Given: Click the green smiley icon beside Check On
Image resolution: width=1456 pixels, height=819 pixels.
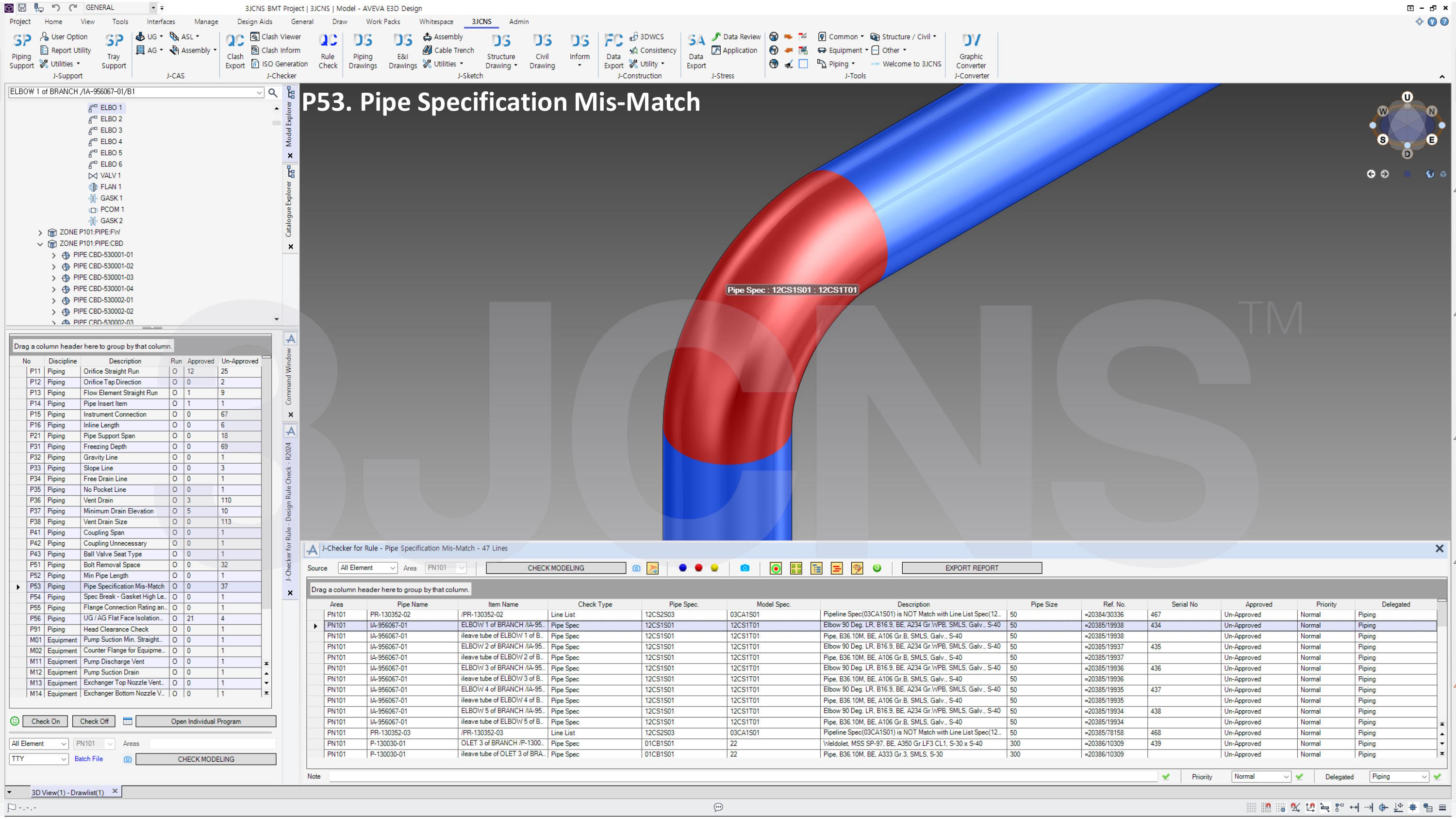Looking at the screenshot, I should coord(15,721).
